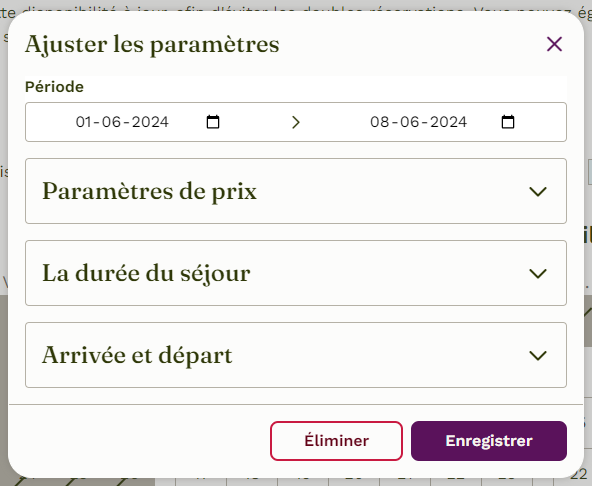
Task: Save settings with the Enregistrer button
Action: pos(489,441)
